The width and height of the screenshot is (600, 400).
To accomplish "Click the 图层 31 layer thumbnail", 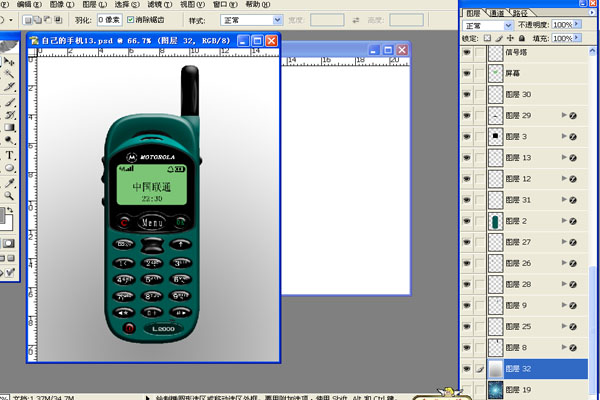I will point(496,200).
